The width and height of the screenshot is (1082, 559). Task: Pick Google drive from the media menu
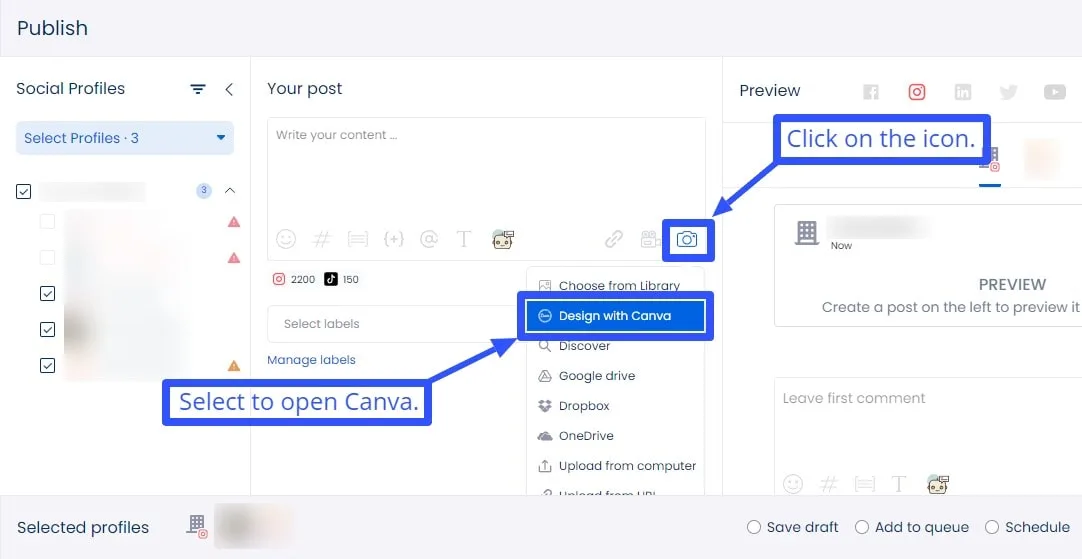coord(615,376)
